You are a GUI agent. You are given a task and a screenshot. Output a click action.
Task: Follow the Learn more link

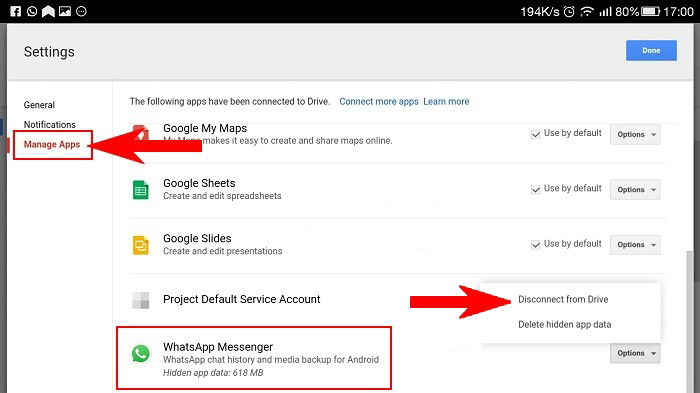pos(446,101)
